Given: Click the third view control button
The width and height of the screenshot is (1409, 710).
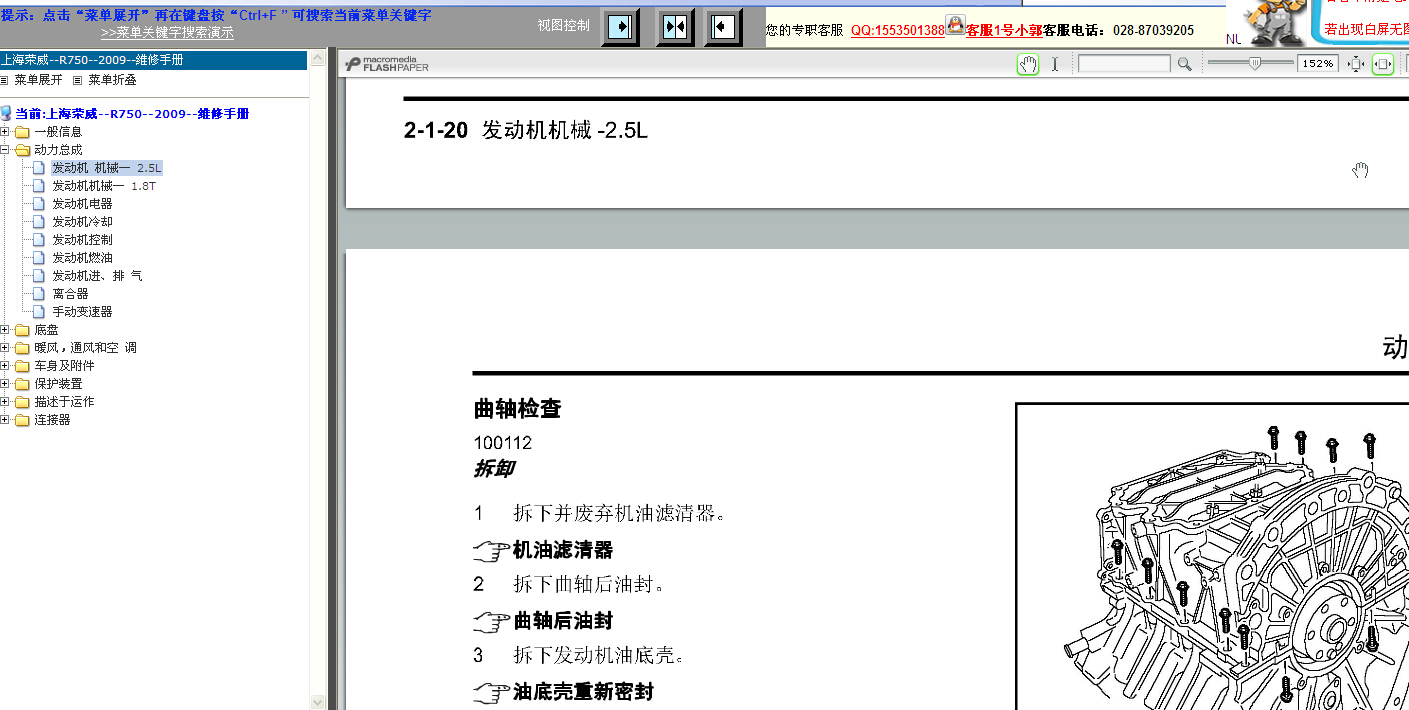Looking at the screenshot, I should [723, 26].
